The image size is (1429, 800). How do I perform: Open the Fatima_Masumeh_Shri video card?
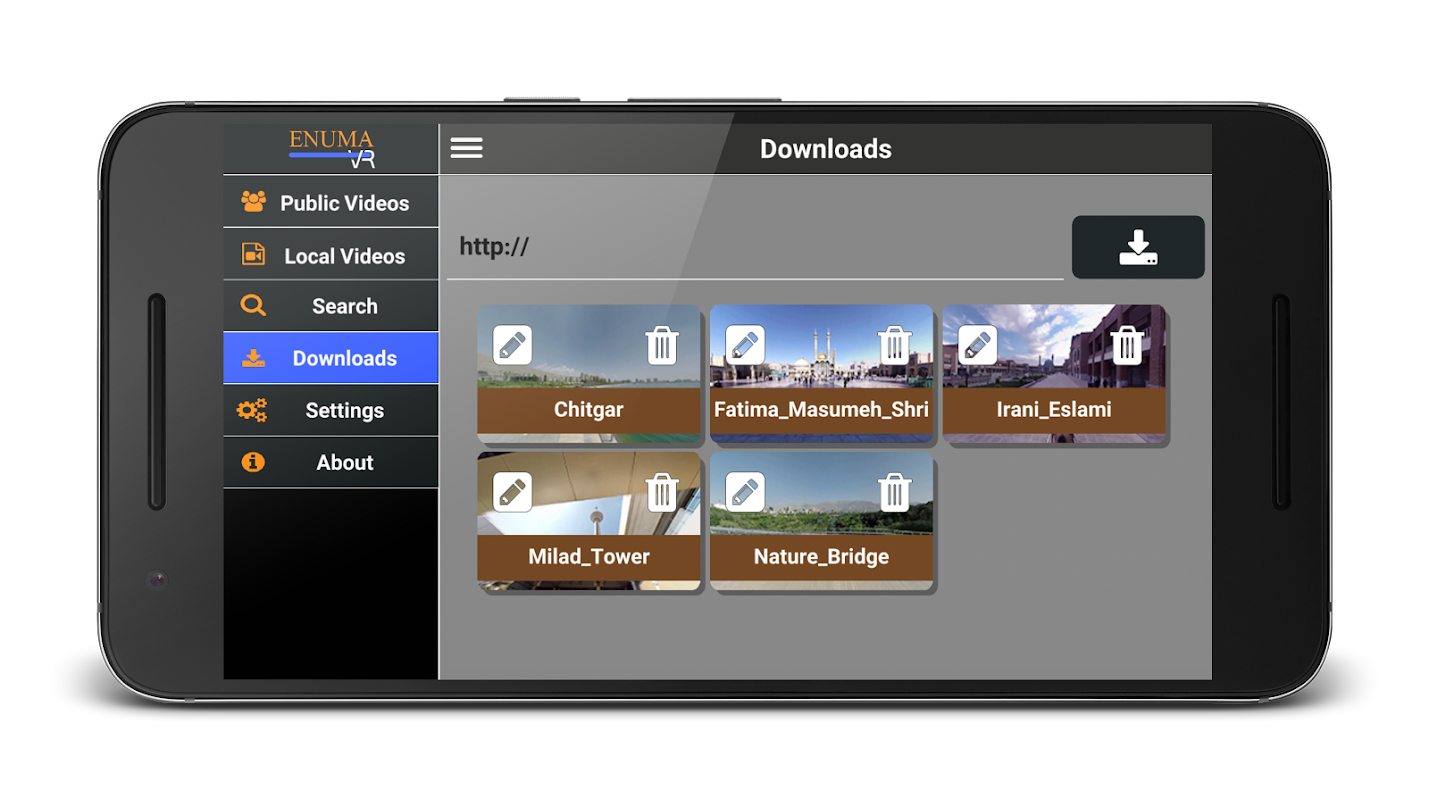click(x=821, y=374)
